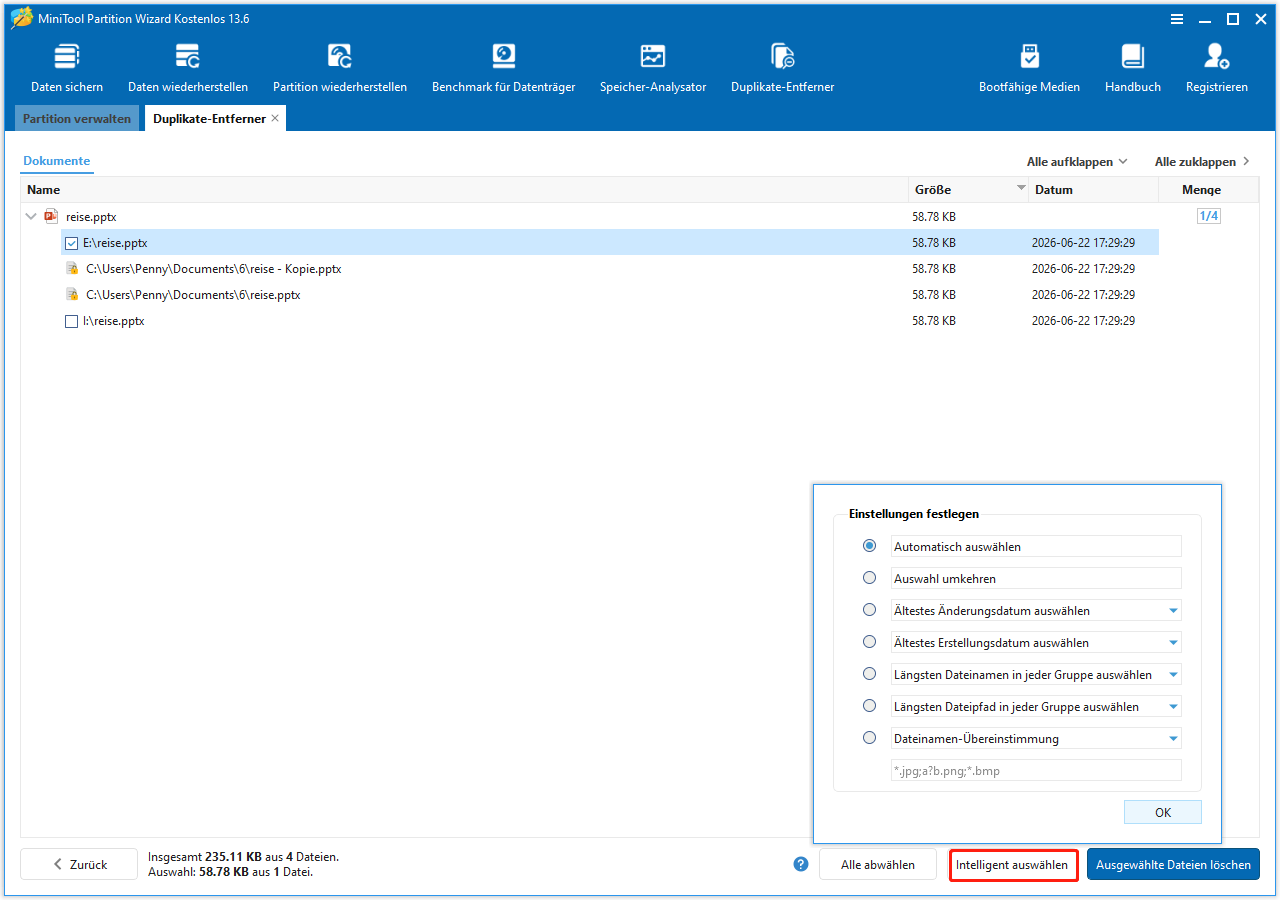Select row C:\Users\Penny\Documents\6\reise - Kopie.pptx
This screenshot has width=1280, height=900.
coord(610,268)
